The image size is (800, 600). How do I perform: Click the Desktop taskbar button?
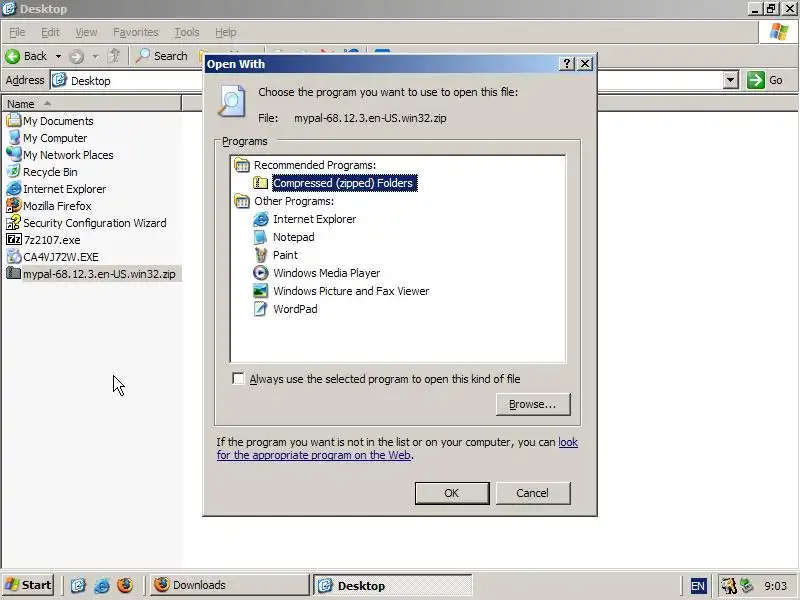pos(392,585)
